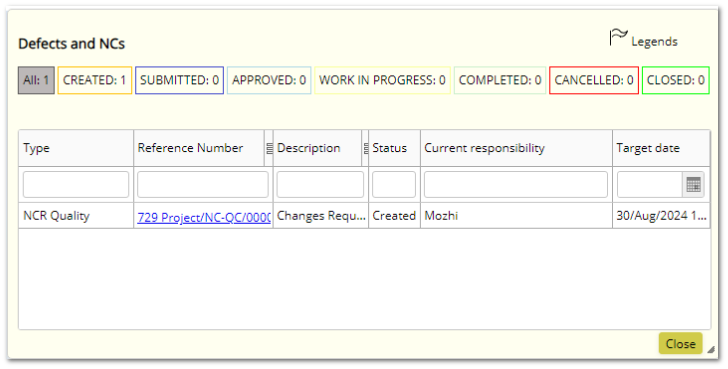The image size is (728, 369).
Task: Focus the Current responsibility filter field
Action: (x=516, y=185)
